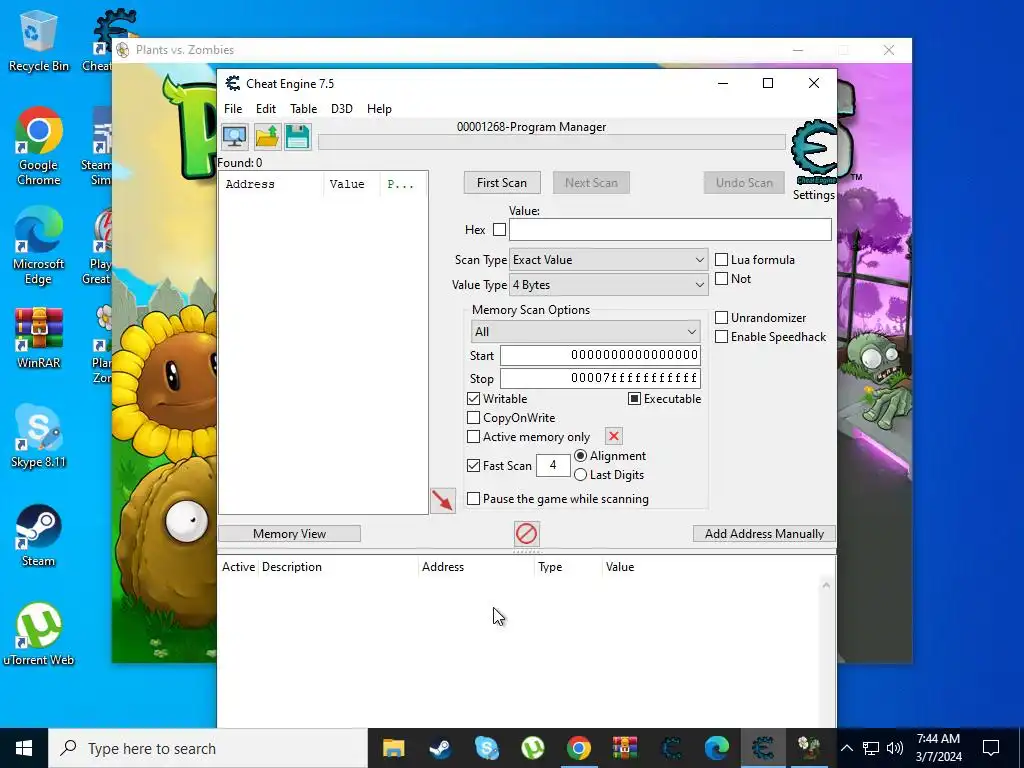1024x768 pixels.
Task: Click the red circle clear-list icon
Action: pos(526,534)
